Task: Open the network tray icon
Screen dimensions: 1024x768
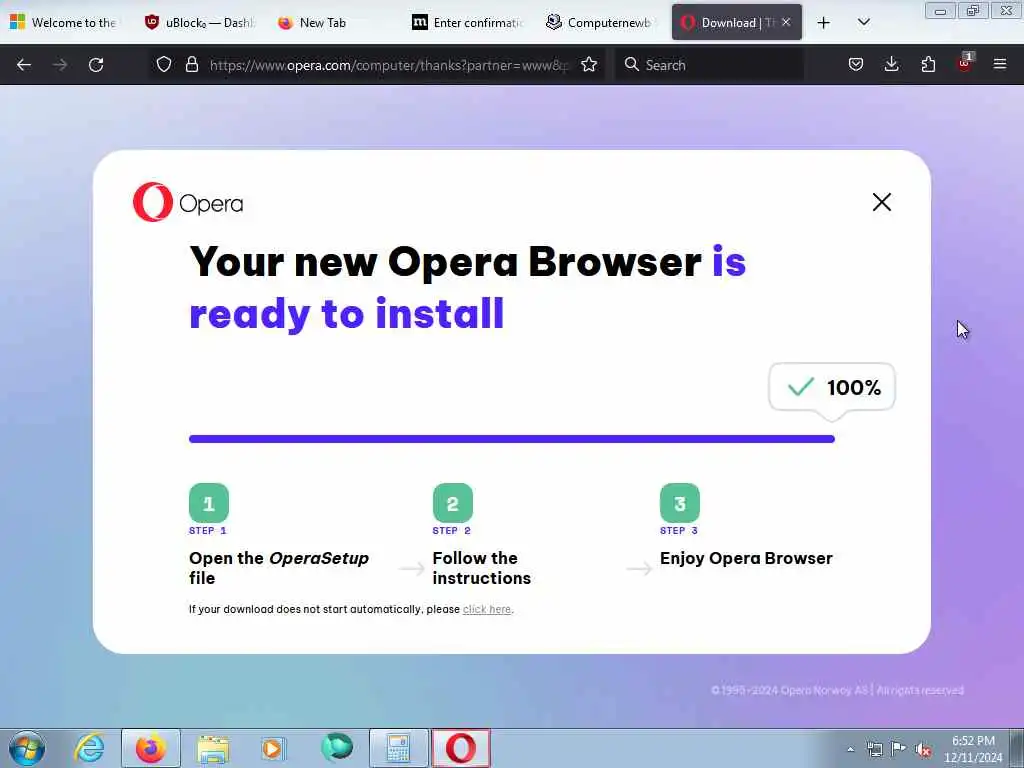Action: click(x=874, y=749)
